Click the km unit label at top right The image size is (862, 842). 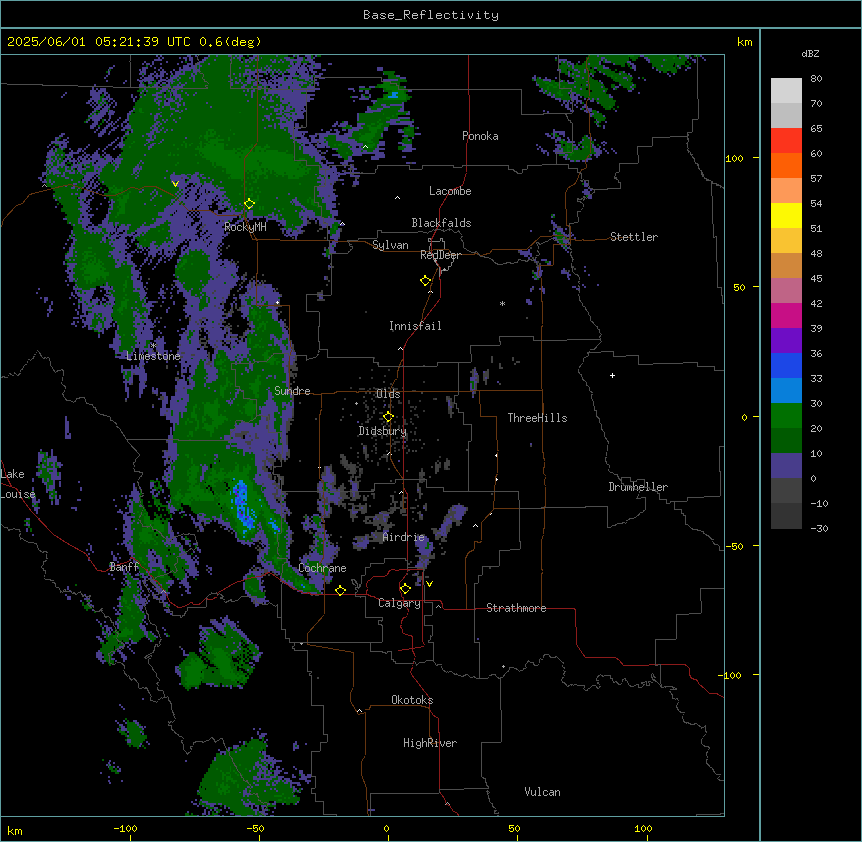pyautogui.click(x=745, y=42)
